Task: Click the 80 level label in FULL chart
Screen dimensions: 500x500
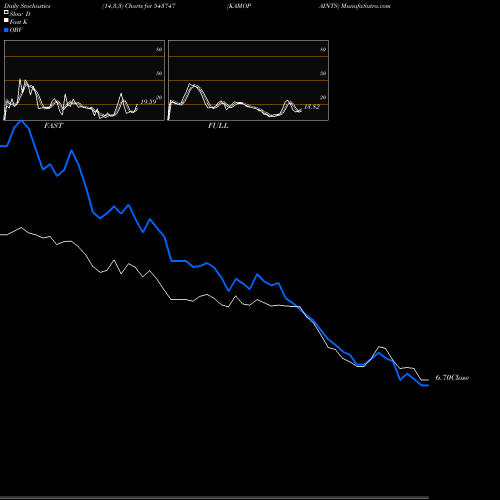Action: pyautogui.click(x=323, y=49)
